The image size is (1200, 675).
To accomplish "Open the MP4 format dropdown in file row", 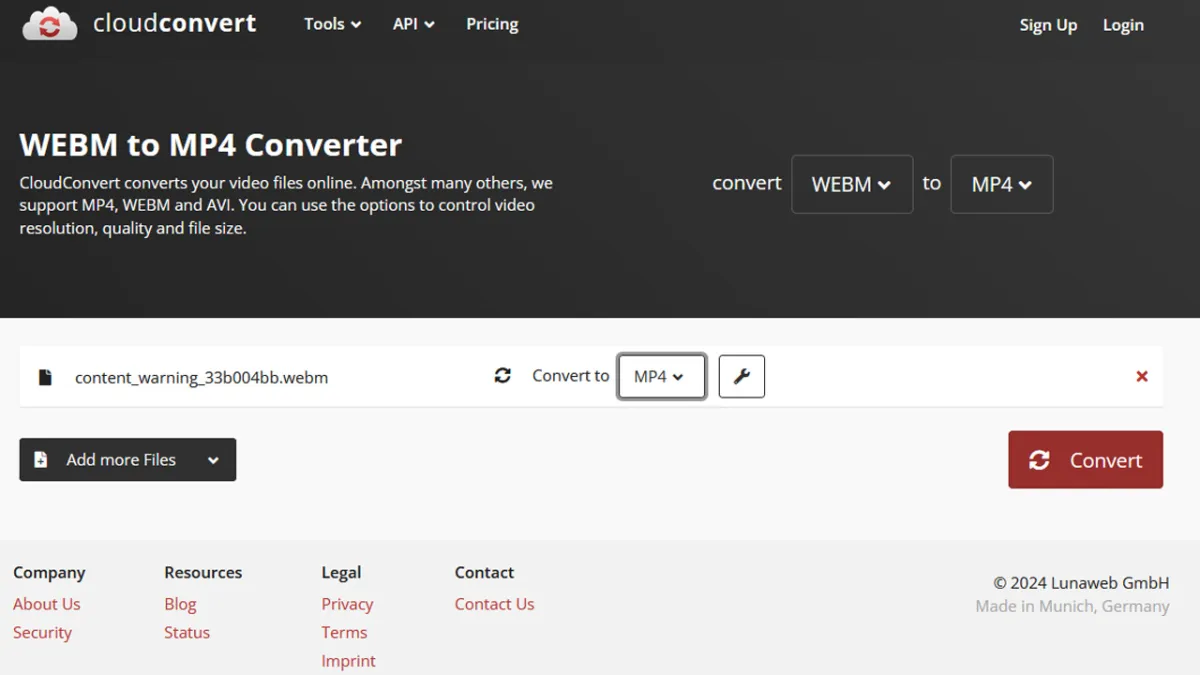I will [x=661, y=377].
